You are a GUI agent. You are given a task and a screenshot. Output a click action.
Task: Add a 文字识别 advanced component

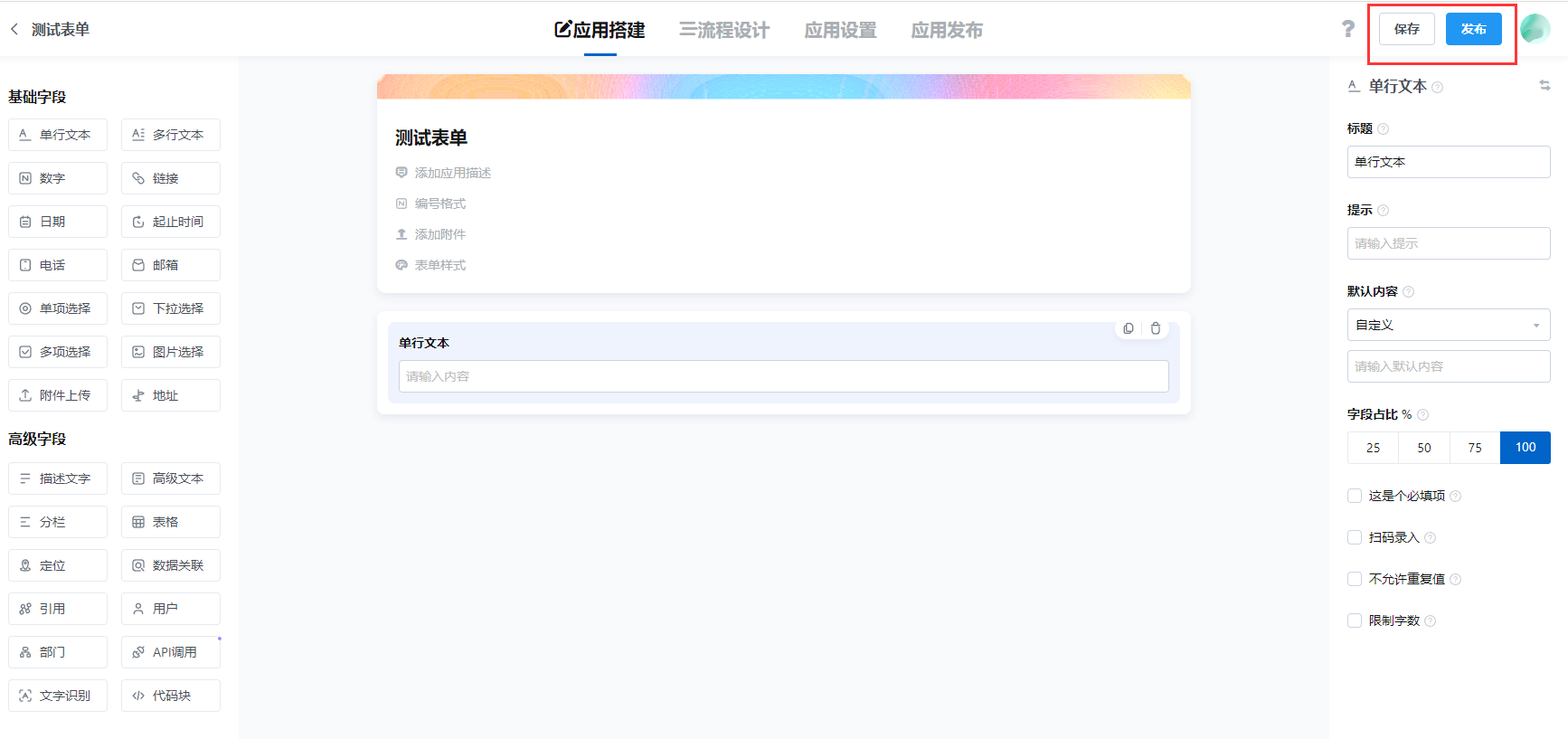58,696
